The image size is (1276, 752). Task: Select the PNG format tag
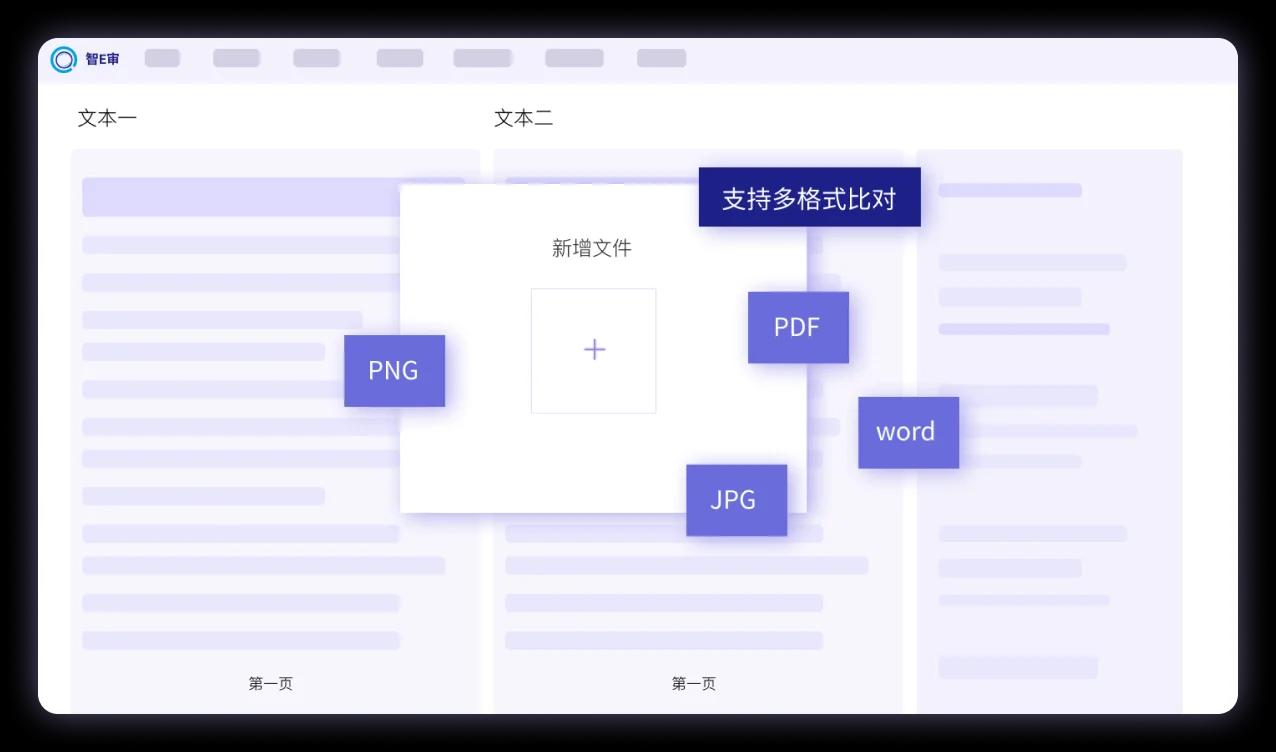[394, 371]
